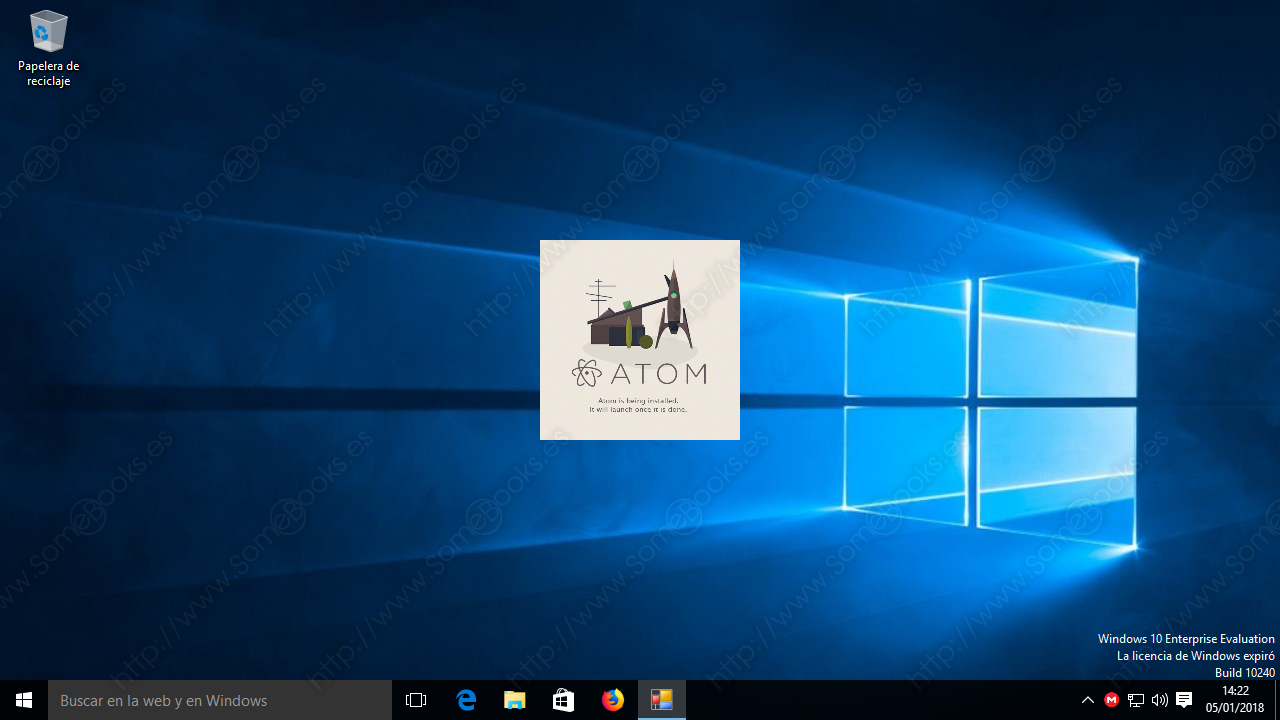Open the Windows Store taskbar icon
Image resolution: width=1280 pixels, height=720 pixels.
pos(563,700)
